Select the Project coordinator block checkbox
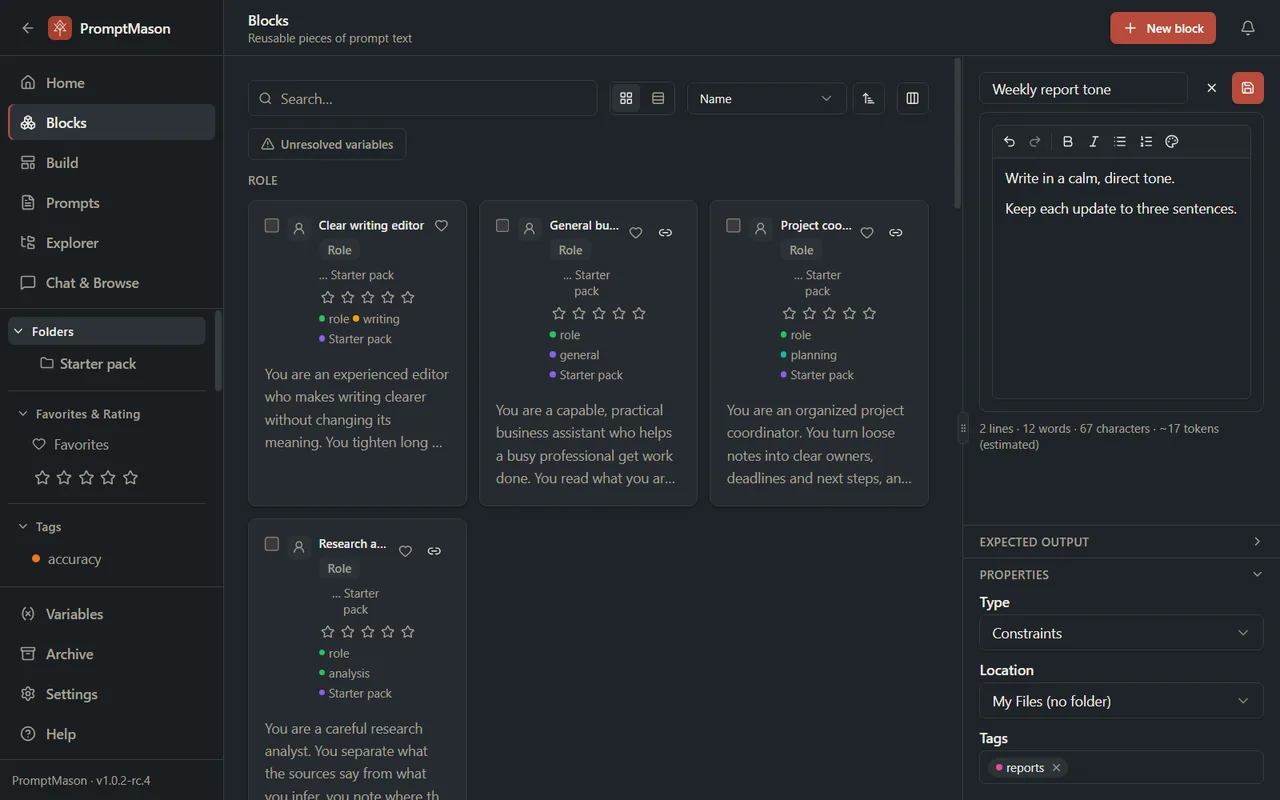Viewport: 1280px width, 800px height. 734,226
